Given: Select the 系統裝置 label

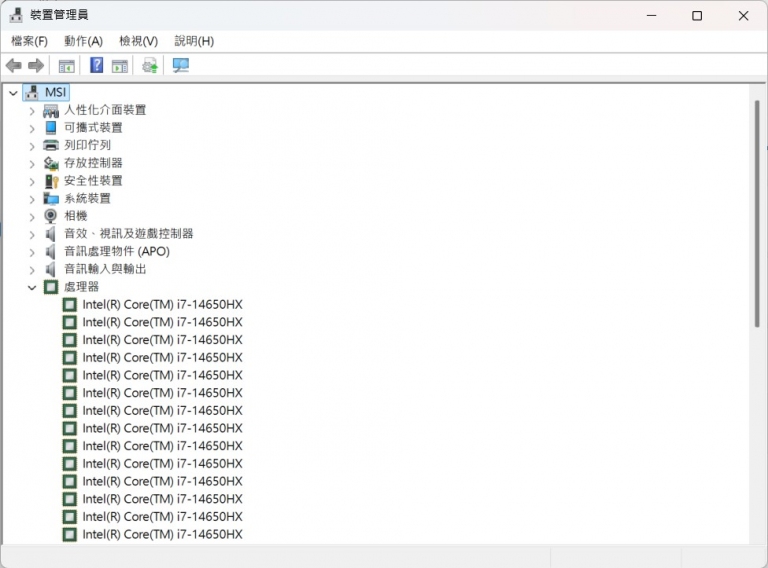Looking at the screenshot, I should click(x=87, y=198).
